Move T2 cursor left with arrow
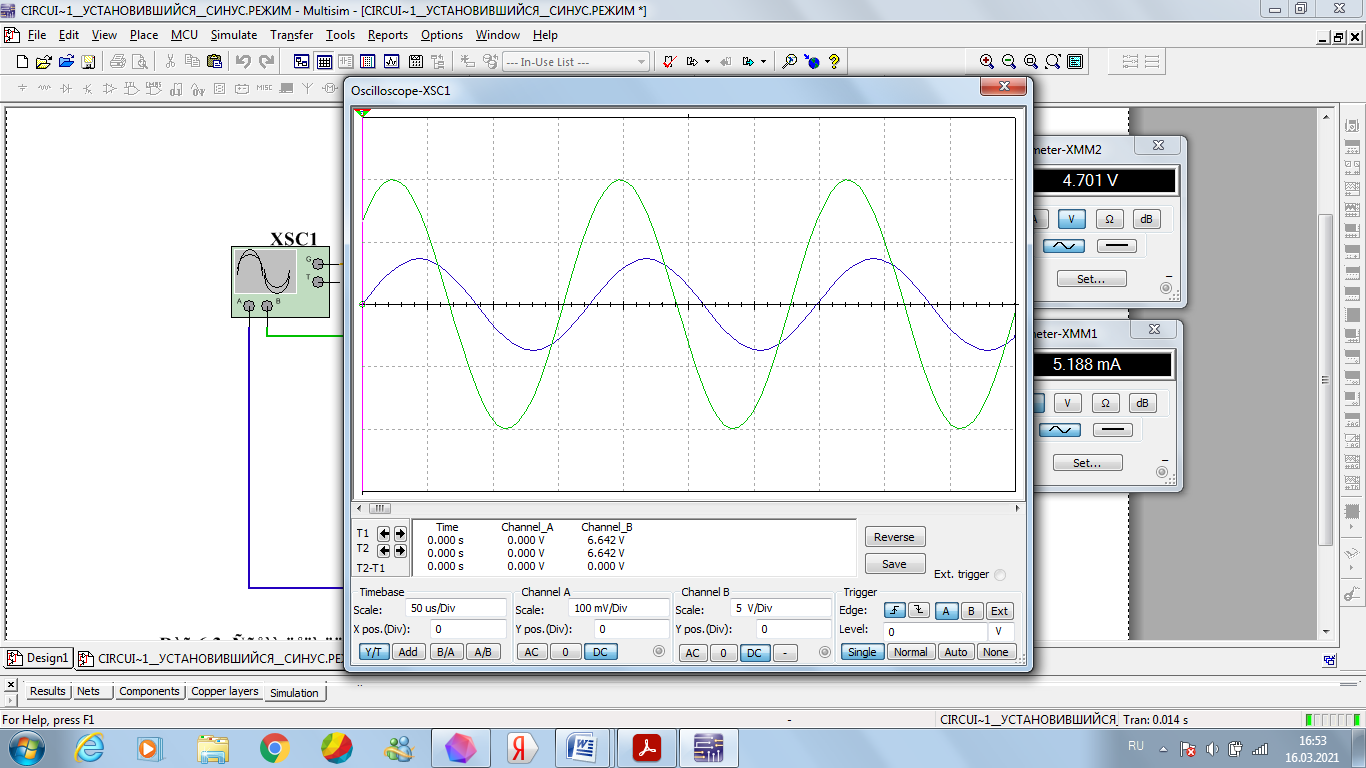The height and width of the screenshot is (768, 1366). [384, 551]
